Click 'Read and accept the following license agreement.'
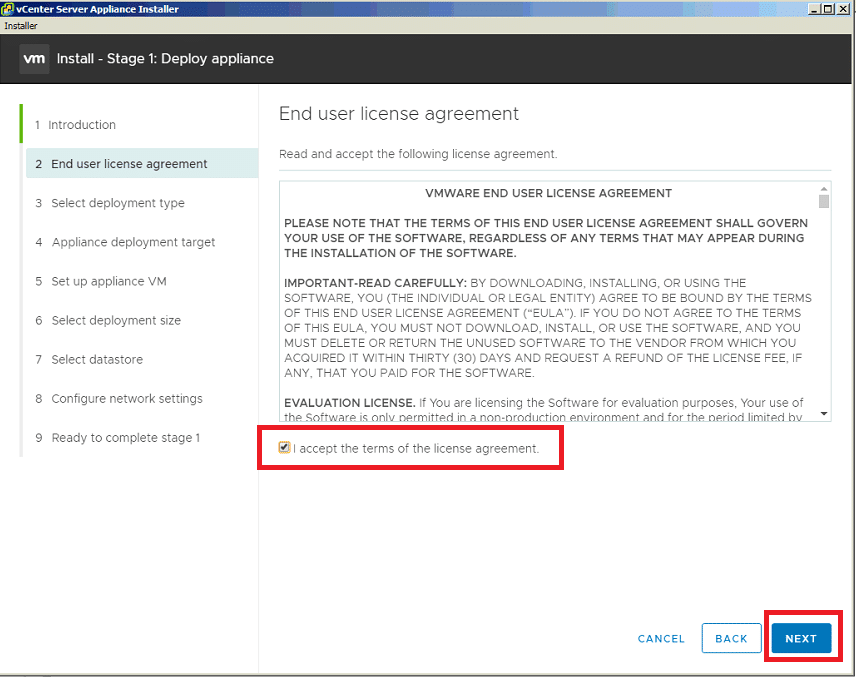Screen dimensions: 856x677 (418, 154)
